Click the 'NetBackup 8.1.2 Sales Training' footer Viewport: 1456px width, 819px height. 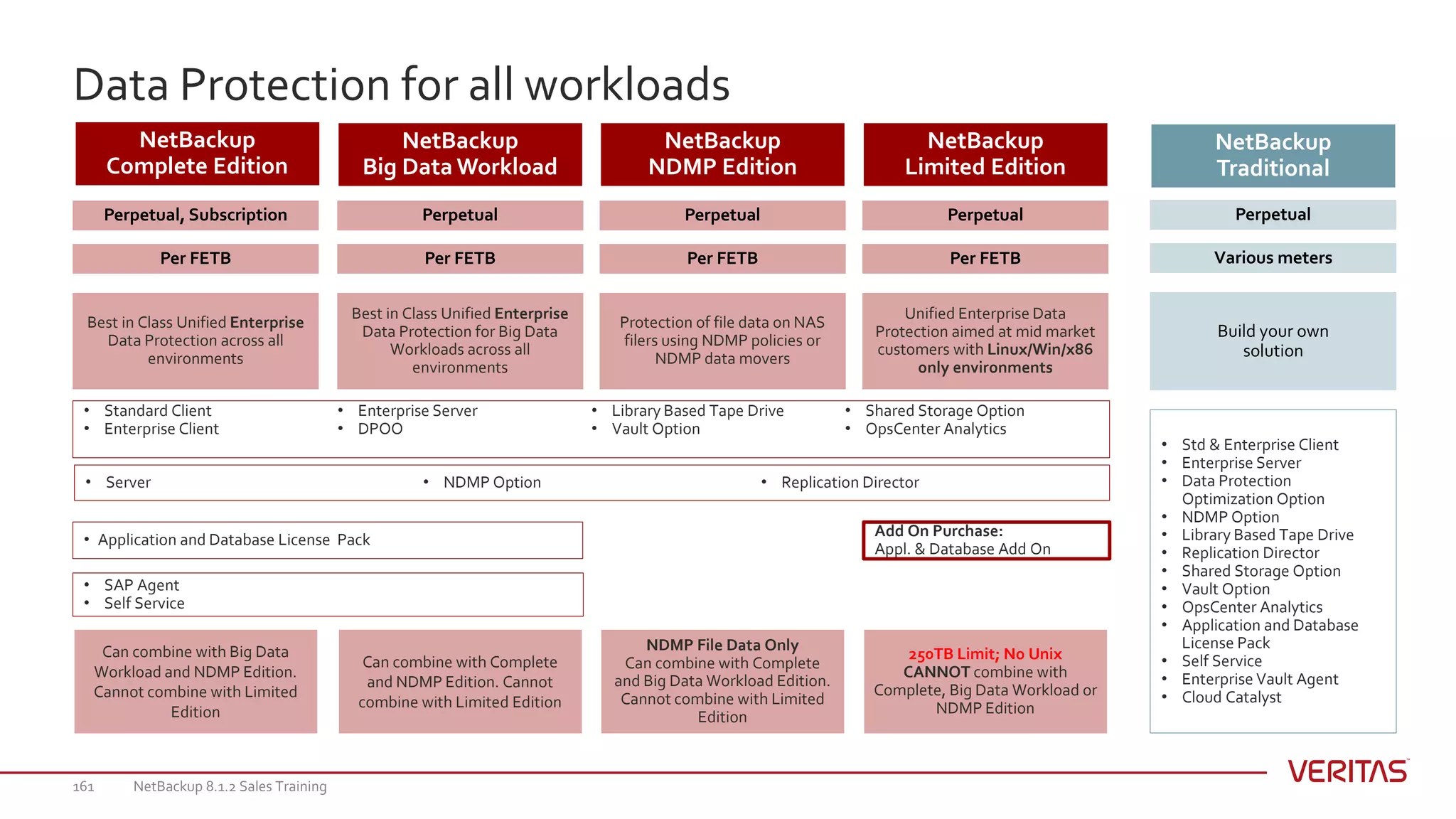pos(230,786)
